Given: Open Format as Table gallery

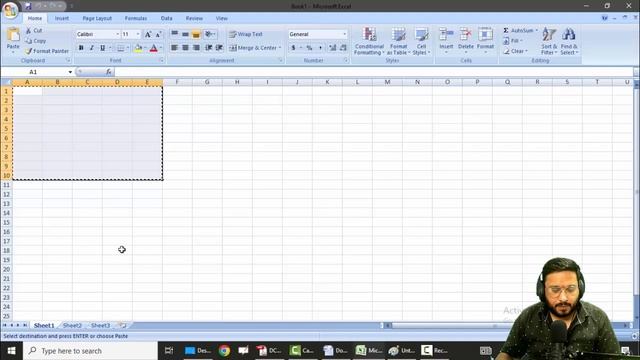Looking at the screenshot, I should (398, 41).
